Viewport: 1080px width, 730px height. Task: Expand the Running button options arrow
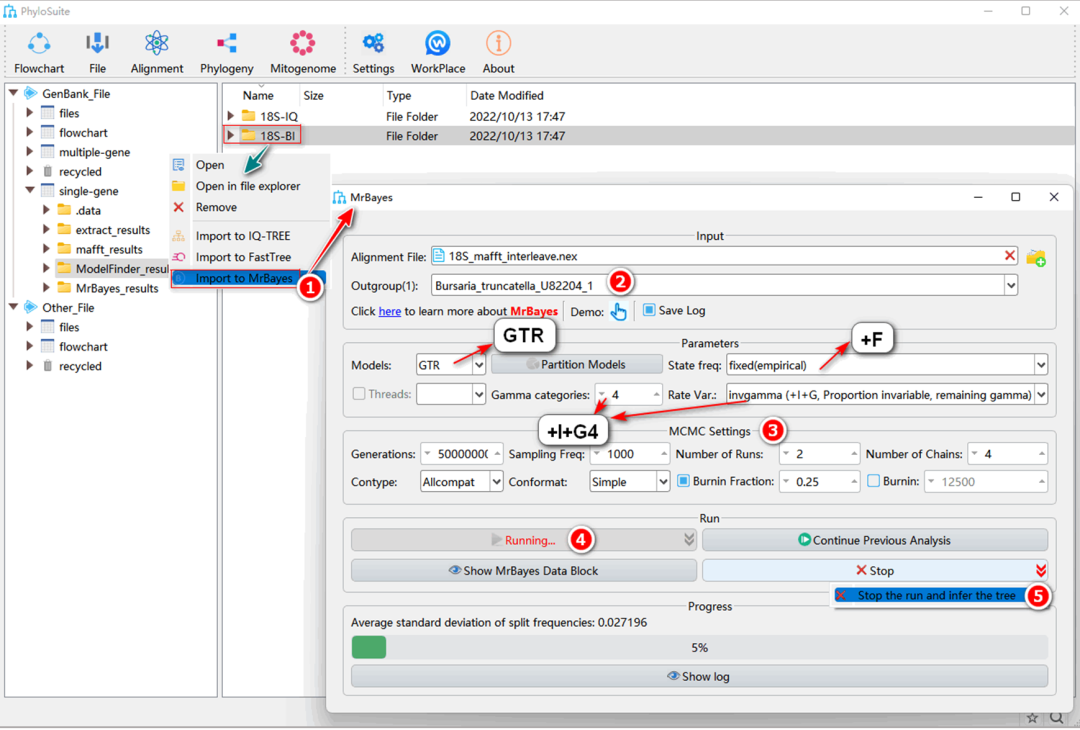[689, 540]
